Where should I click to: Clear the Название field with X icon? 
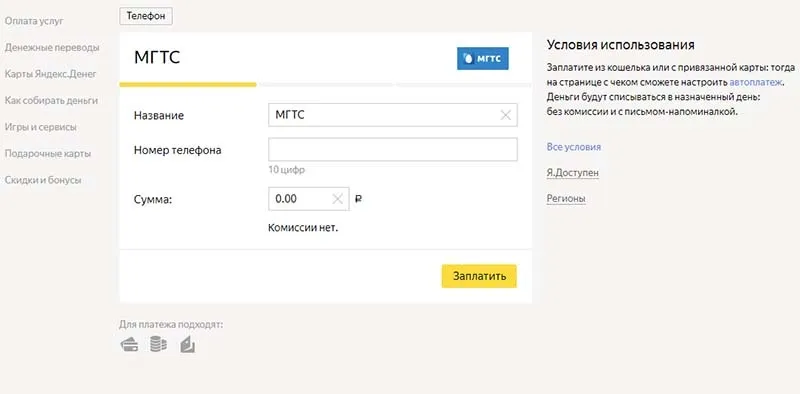tap(505, 115)
